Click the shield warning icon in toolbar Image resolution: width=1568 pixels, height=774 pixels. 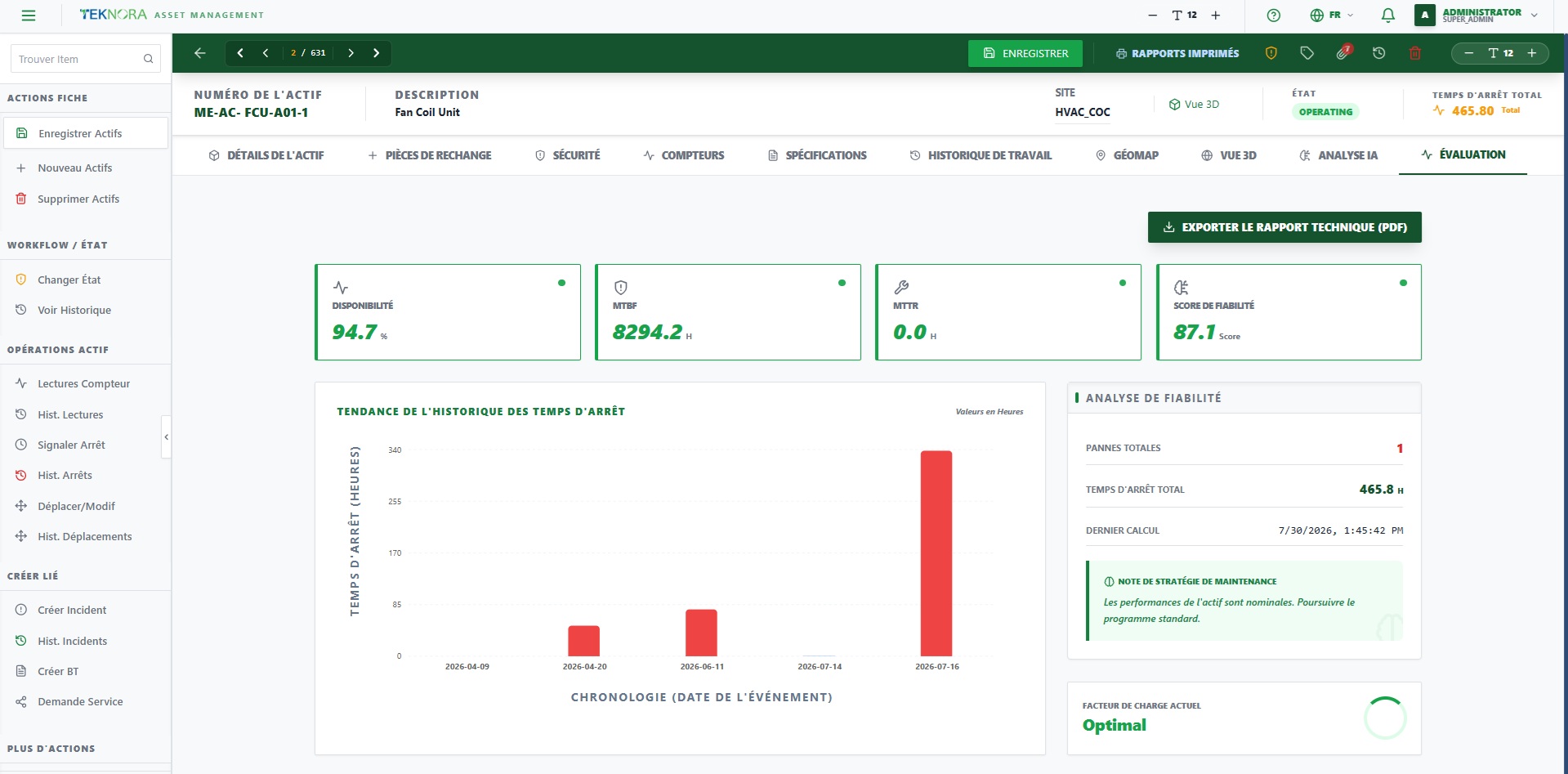1271,53
